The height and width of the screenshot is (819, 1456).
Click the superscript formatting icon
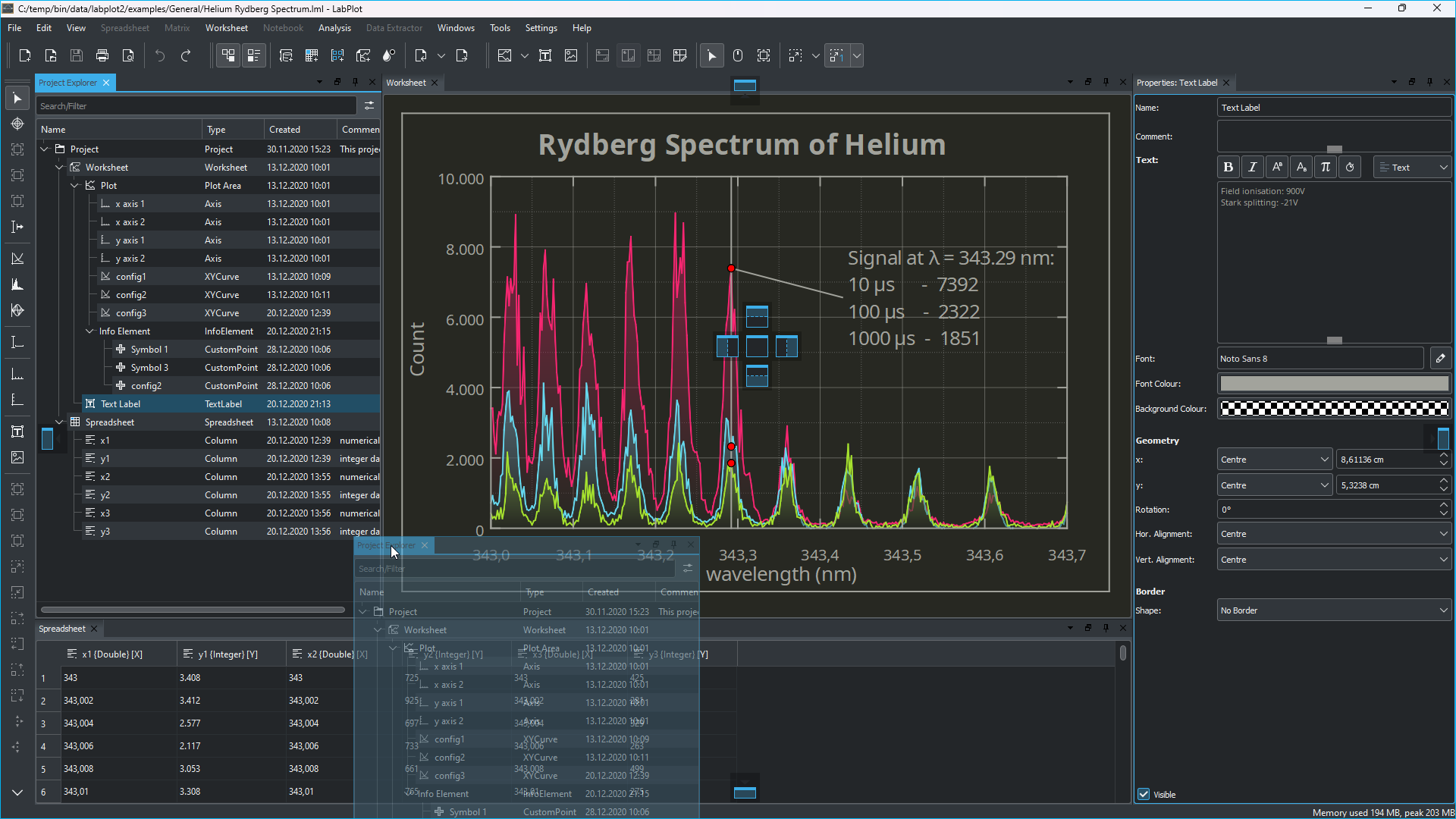point(1277,168)
